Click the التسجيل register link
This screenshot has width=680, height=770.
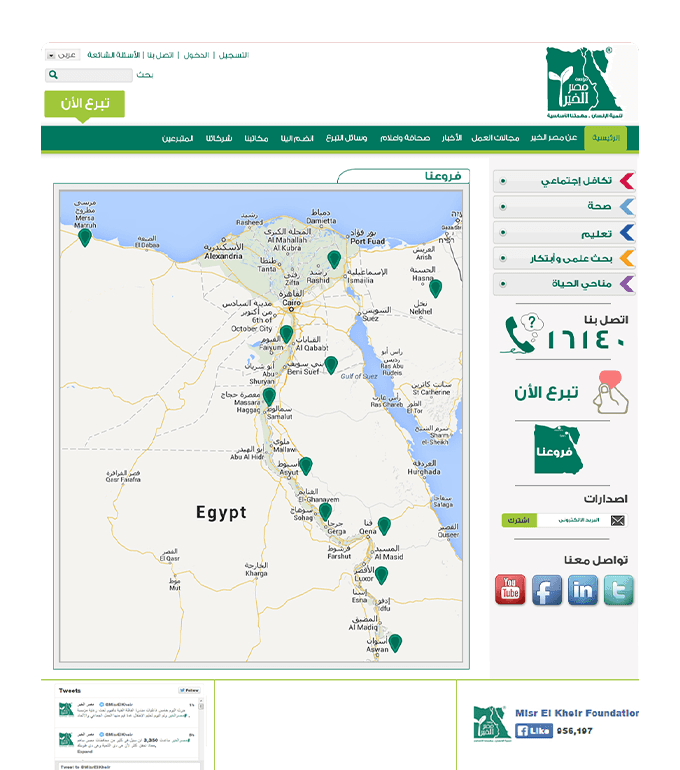click(234, 55)
